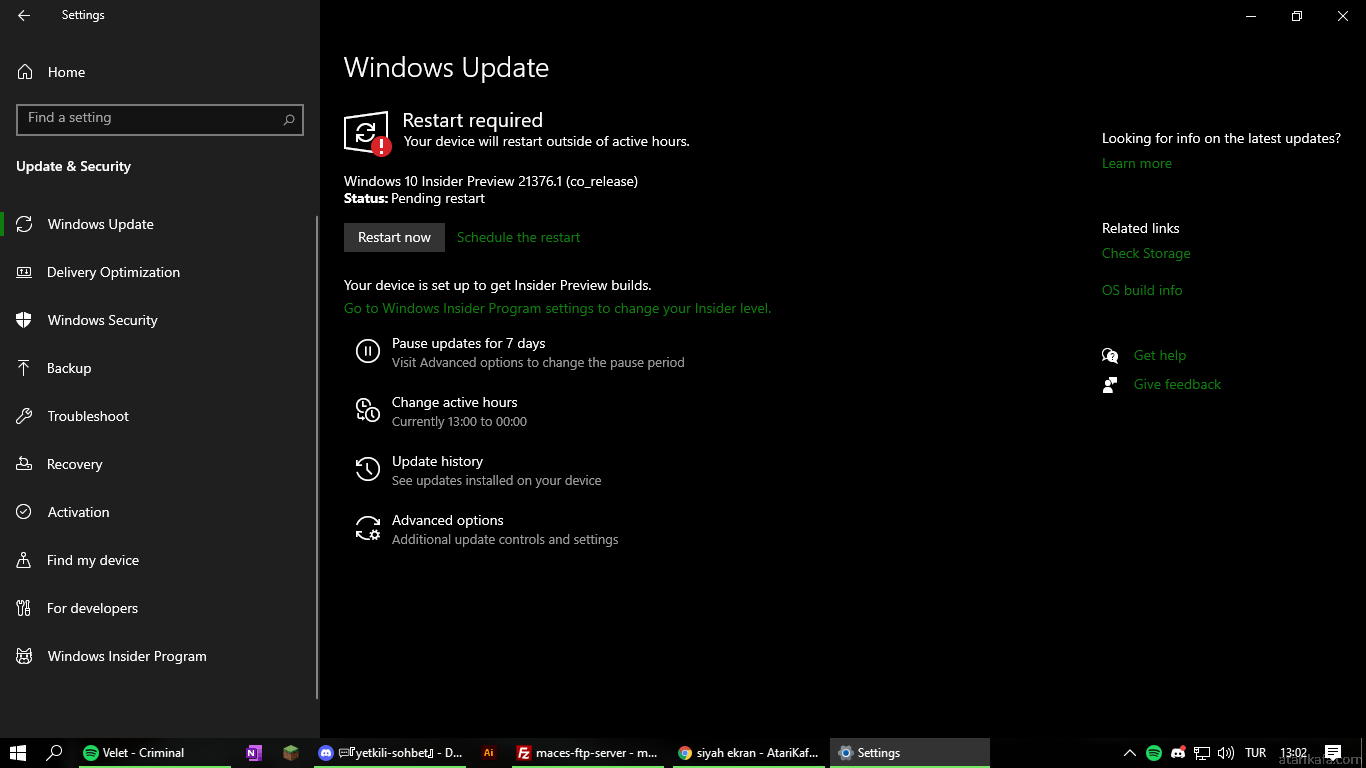Open Delivery Optimization settings

click(x=160, y=272)
